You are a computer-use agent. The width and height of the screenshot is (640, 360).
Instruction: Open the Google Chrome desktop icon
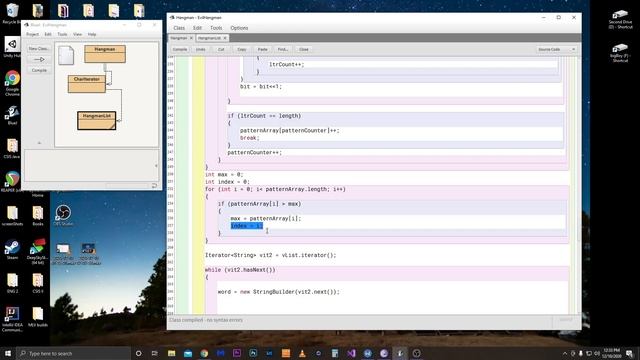(x=12, y=84)
